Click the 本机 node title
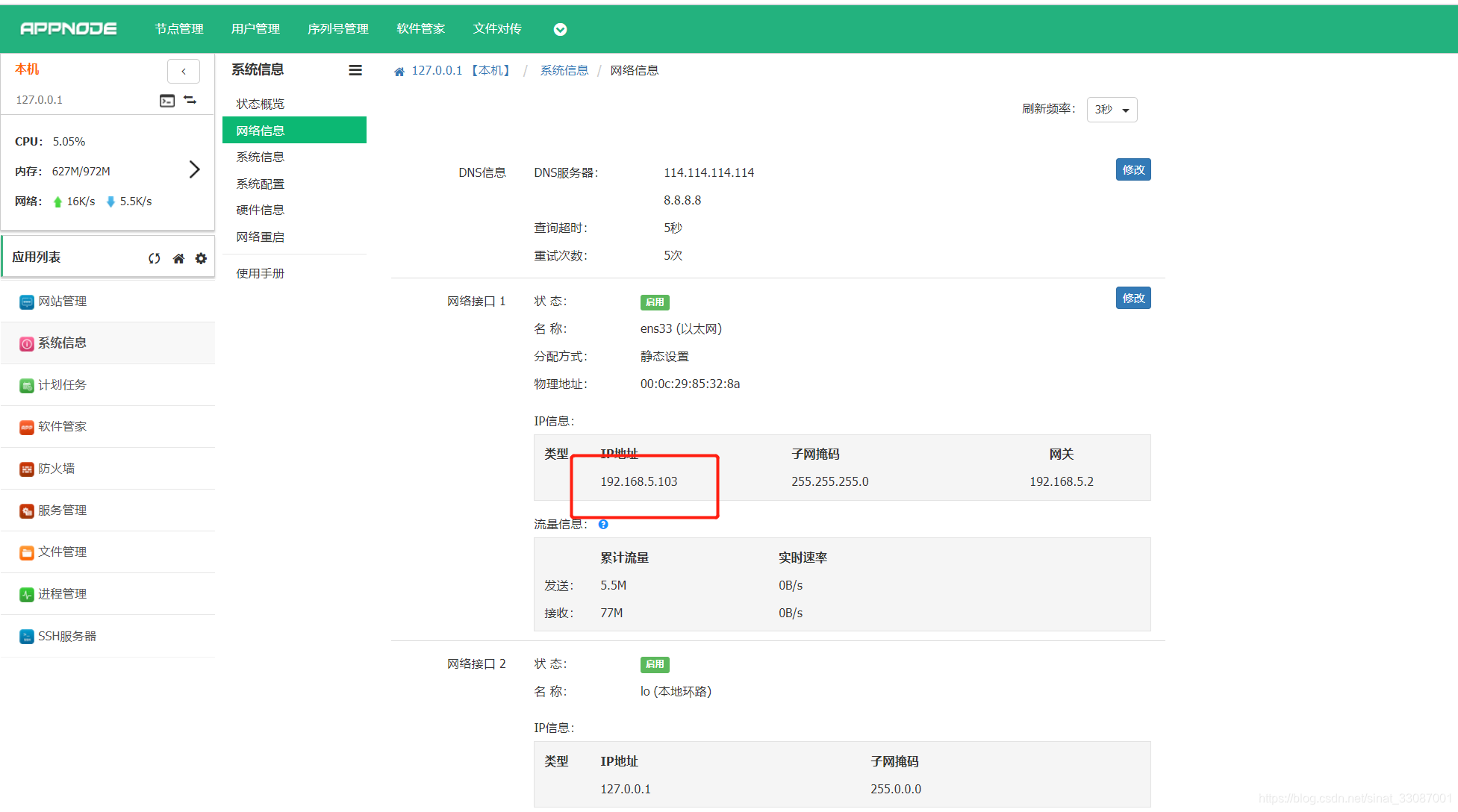The height and width of the screenshot is (812, 1458). coord(27,69)
